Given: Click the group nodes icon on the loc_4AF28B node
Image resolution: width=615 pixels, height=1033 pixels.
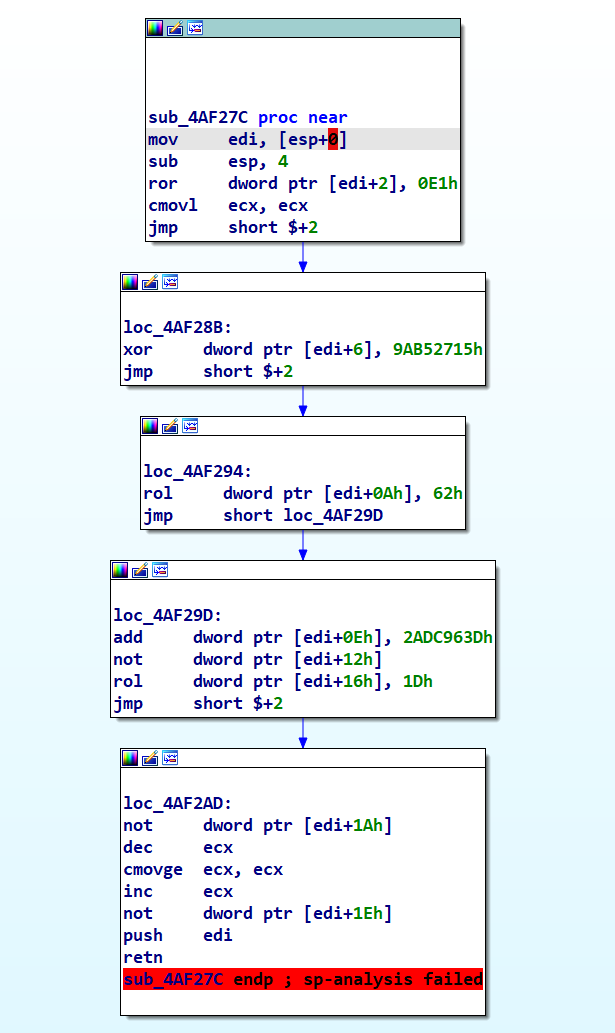Looking at the screenshot, I should click(169, 282).
